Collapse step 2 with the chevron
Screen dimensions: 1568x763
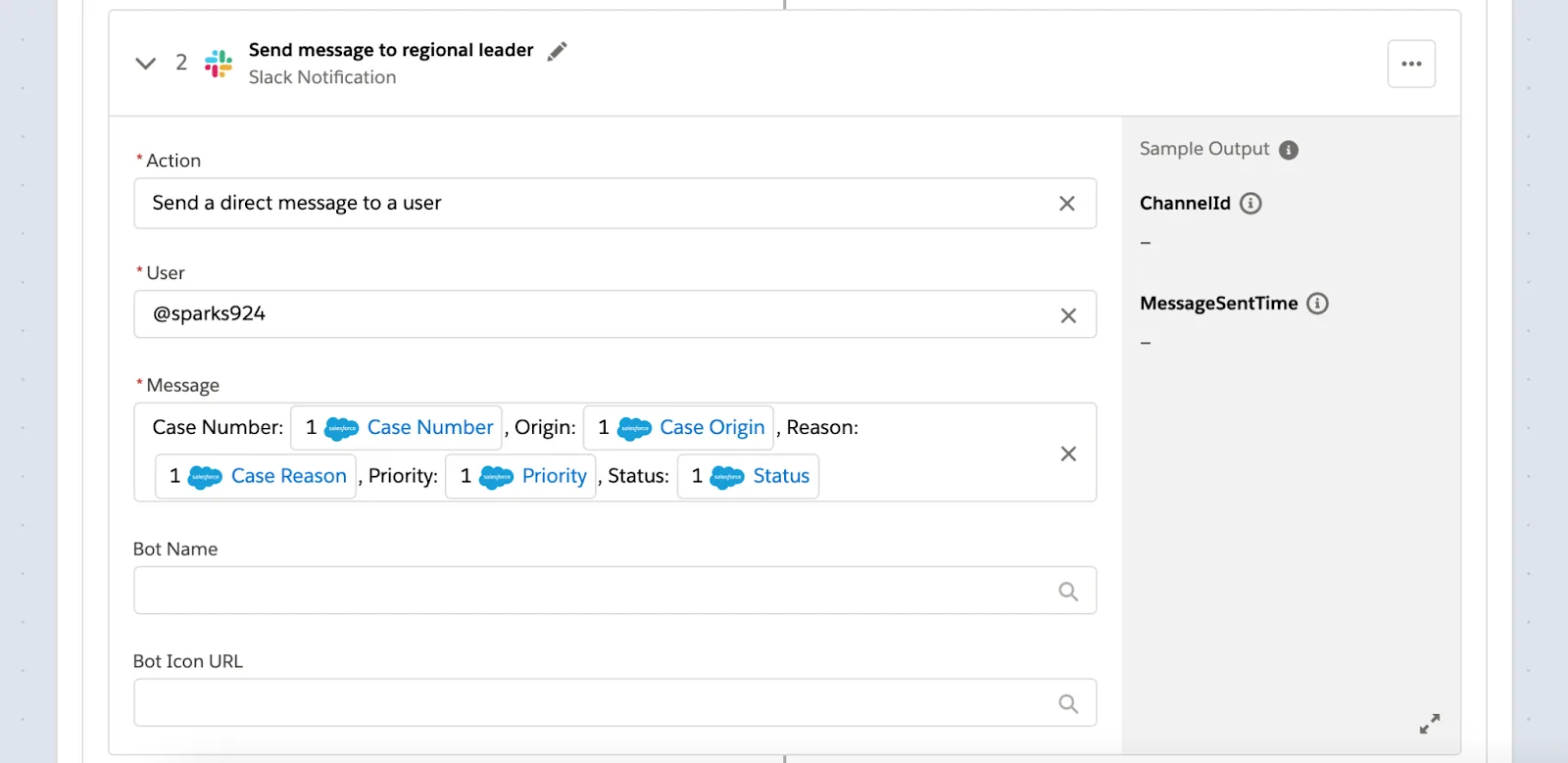145,64
